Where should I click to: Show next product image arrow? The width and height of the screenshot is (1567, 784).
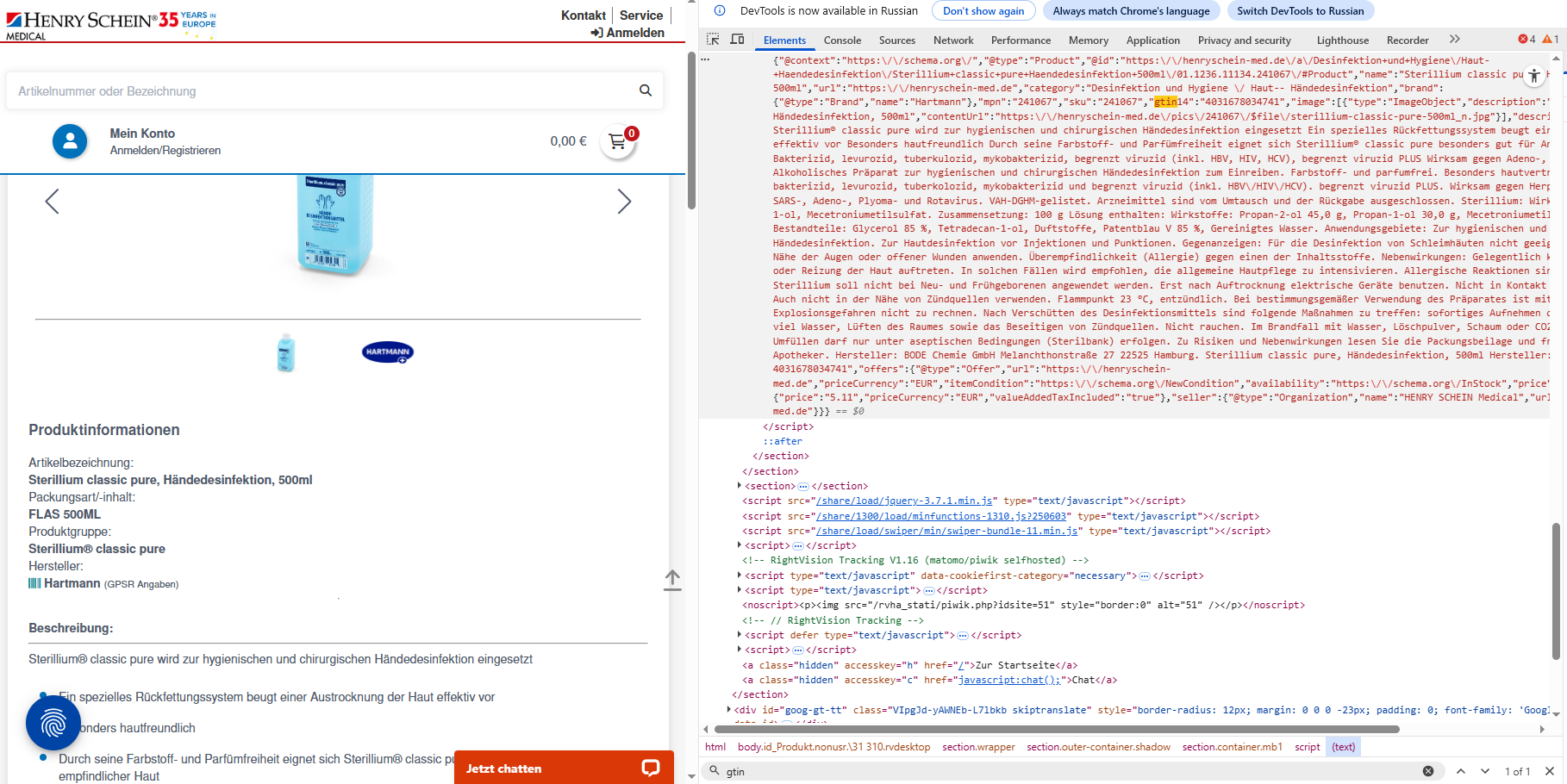coord(625,202)
